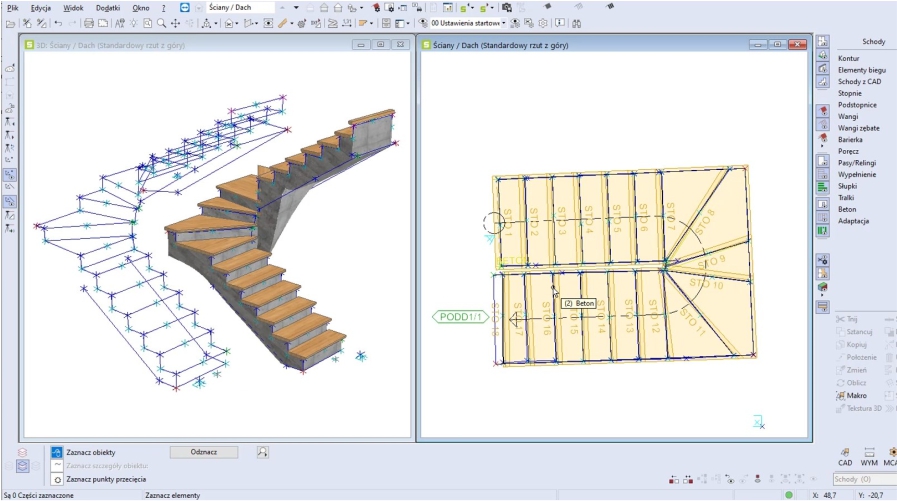Screen dimensions: 897x501
Task: Click the blue round icon beside the help menu
Action: pos(184,7)
